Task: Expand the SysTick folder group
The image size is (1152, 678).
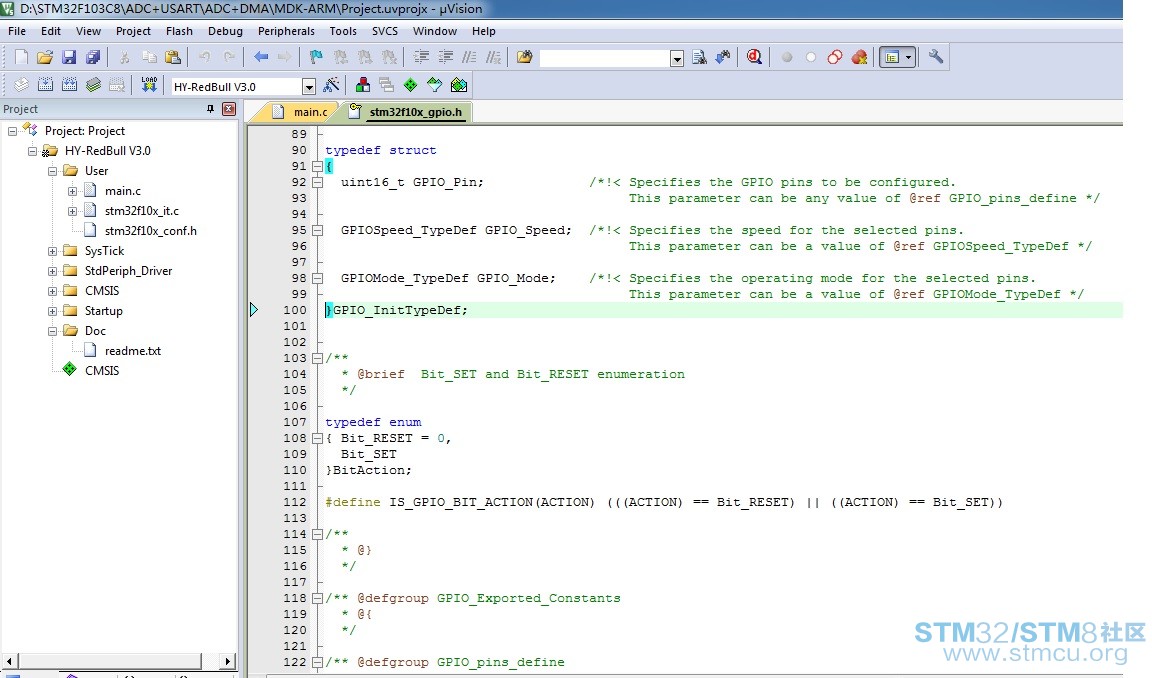Action: tap(52, 251)
